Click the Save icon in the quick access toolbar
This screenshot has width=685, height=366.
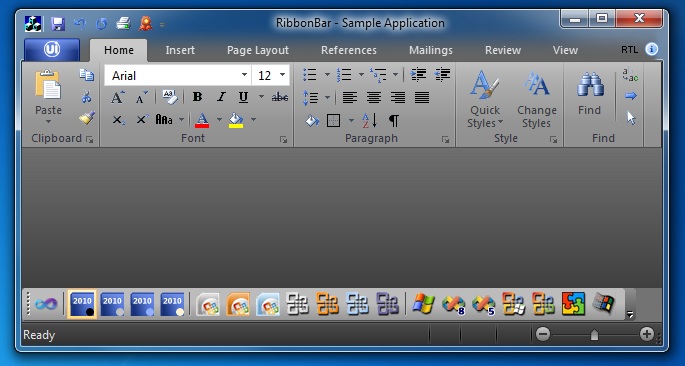[x=58, y=23]
